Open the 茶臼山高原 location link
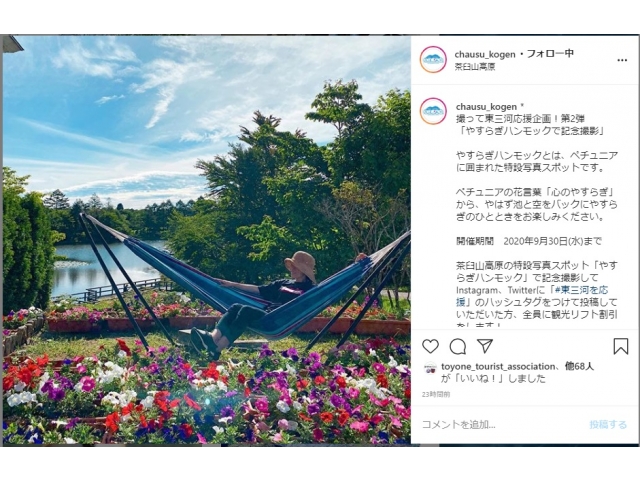Image resolution: width=640 pixels, height=480 pixels. [x=475, y=67]
